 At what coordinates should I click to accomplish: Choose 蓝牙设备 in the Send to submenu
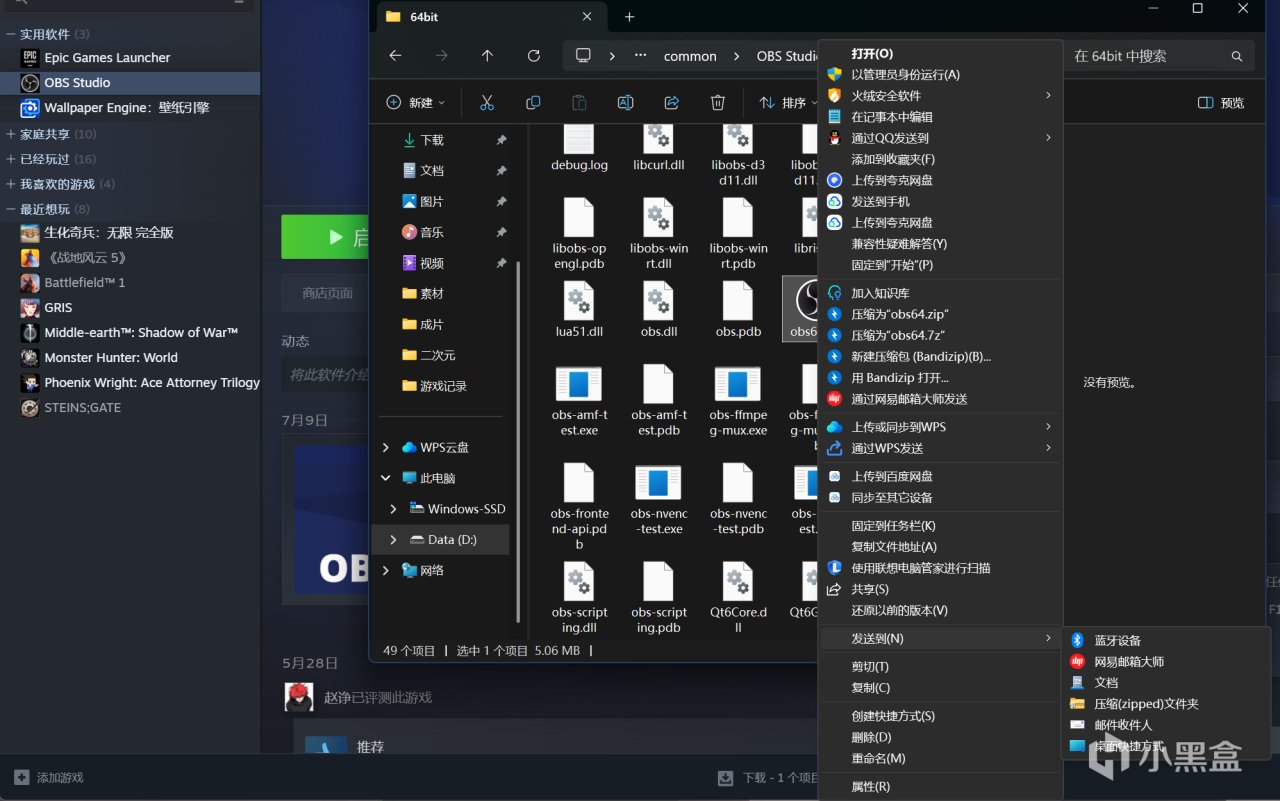[x=1166, y=641]
